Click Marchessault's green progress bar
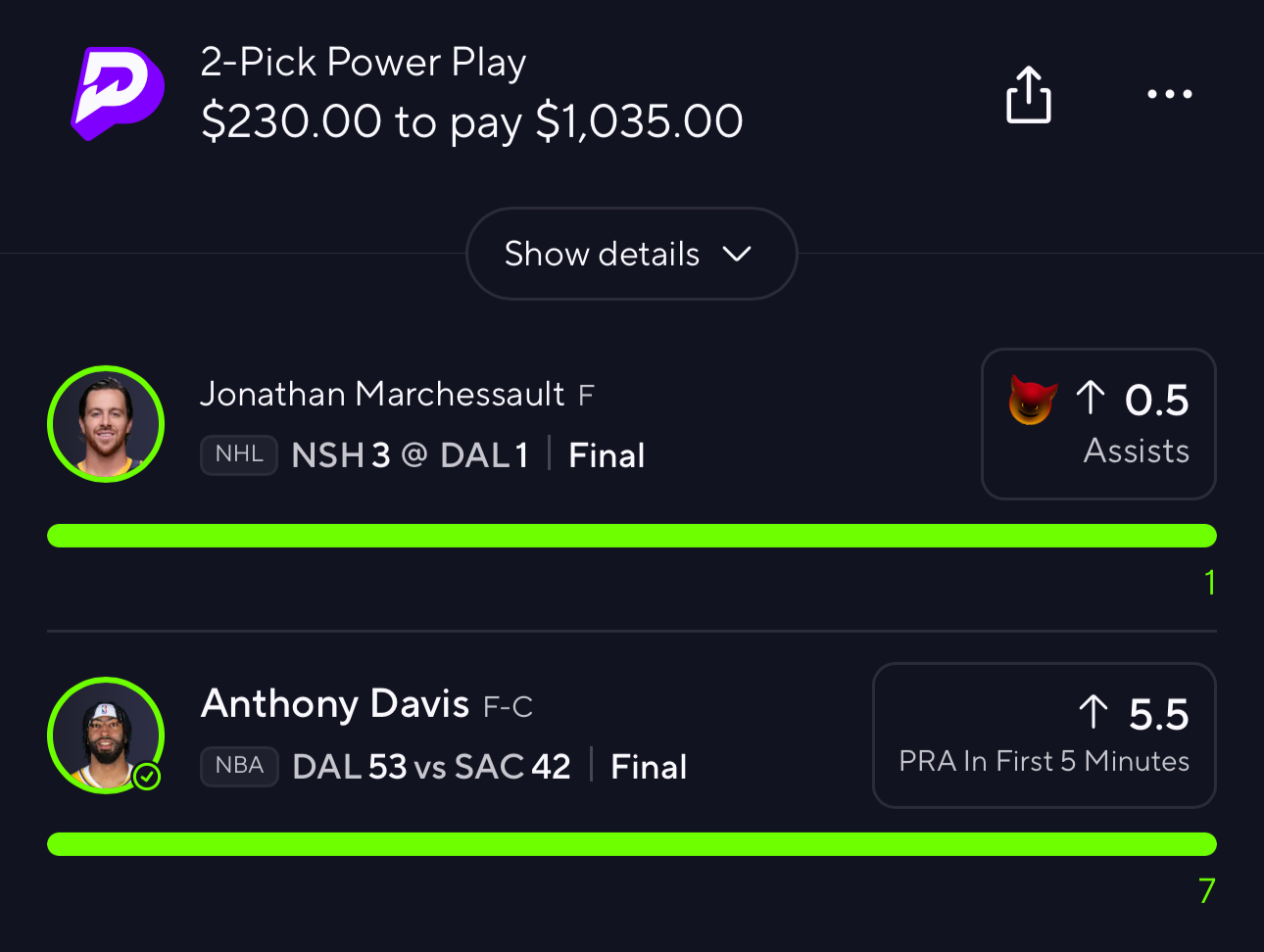Screen dimensions: 1264x952 coord(632,536)
